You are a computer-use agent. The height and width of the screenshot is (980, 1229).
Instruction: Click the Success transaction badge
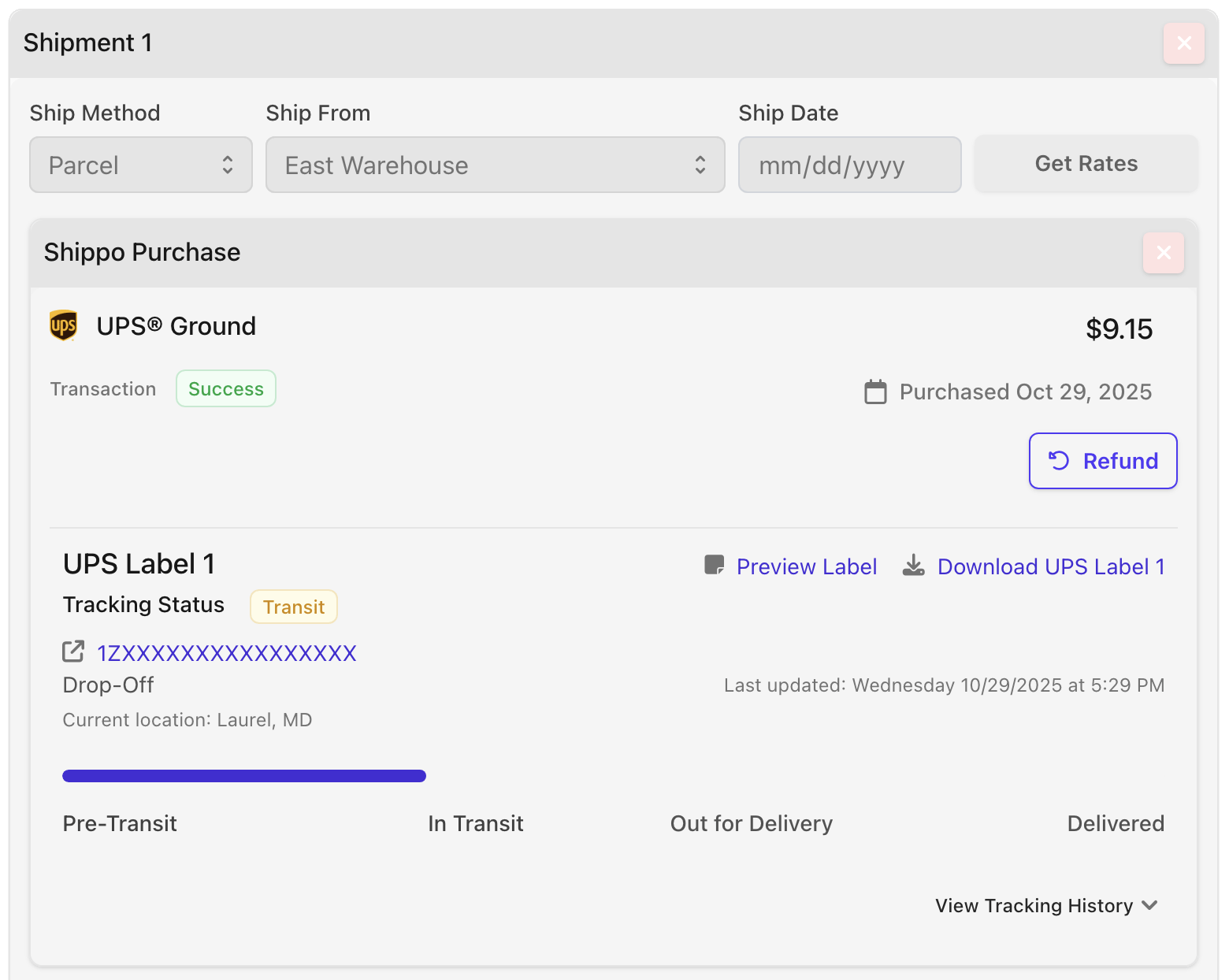coord(226,389)
